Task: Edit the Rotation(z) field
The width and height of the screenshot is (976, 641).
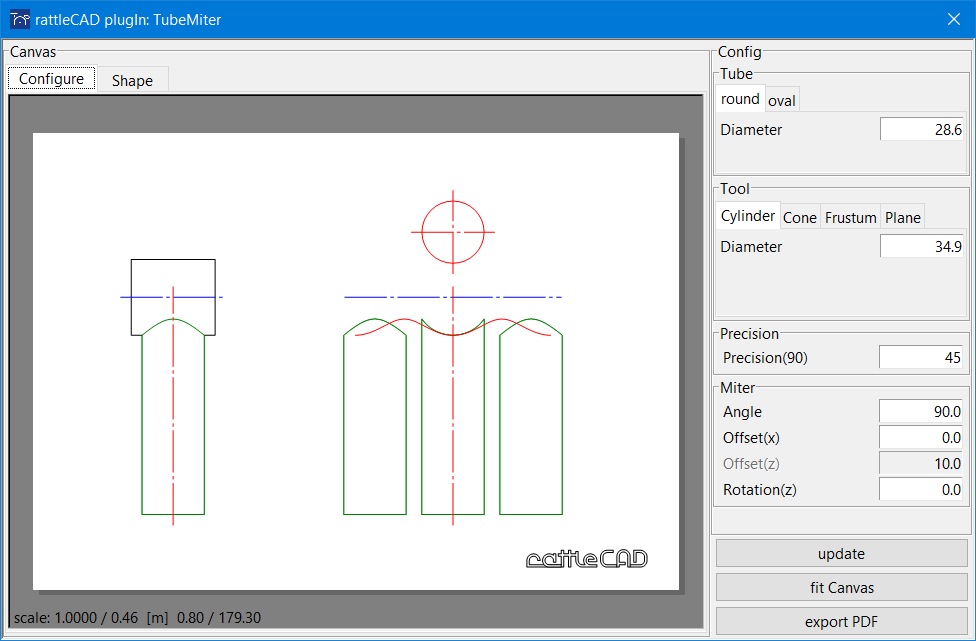Action: tap(921, 490)
